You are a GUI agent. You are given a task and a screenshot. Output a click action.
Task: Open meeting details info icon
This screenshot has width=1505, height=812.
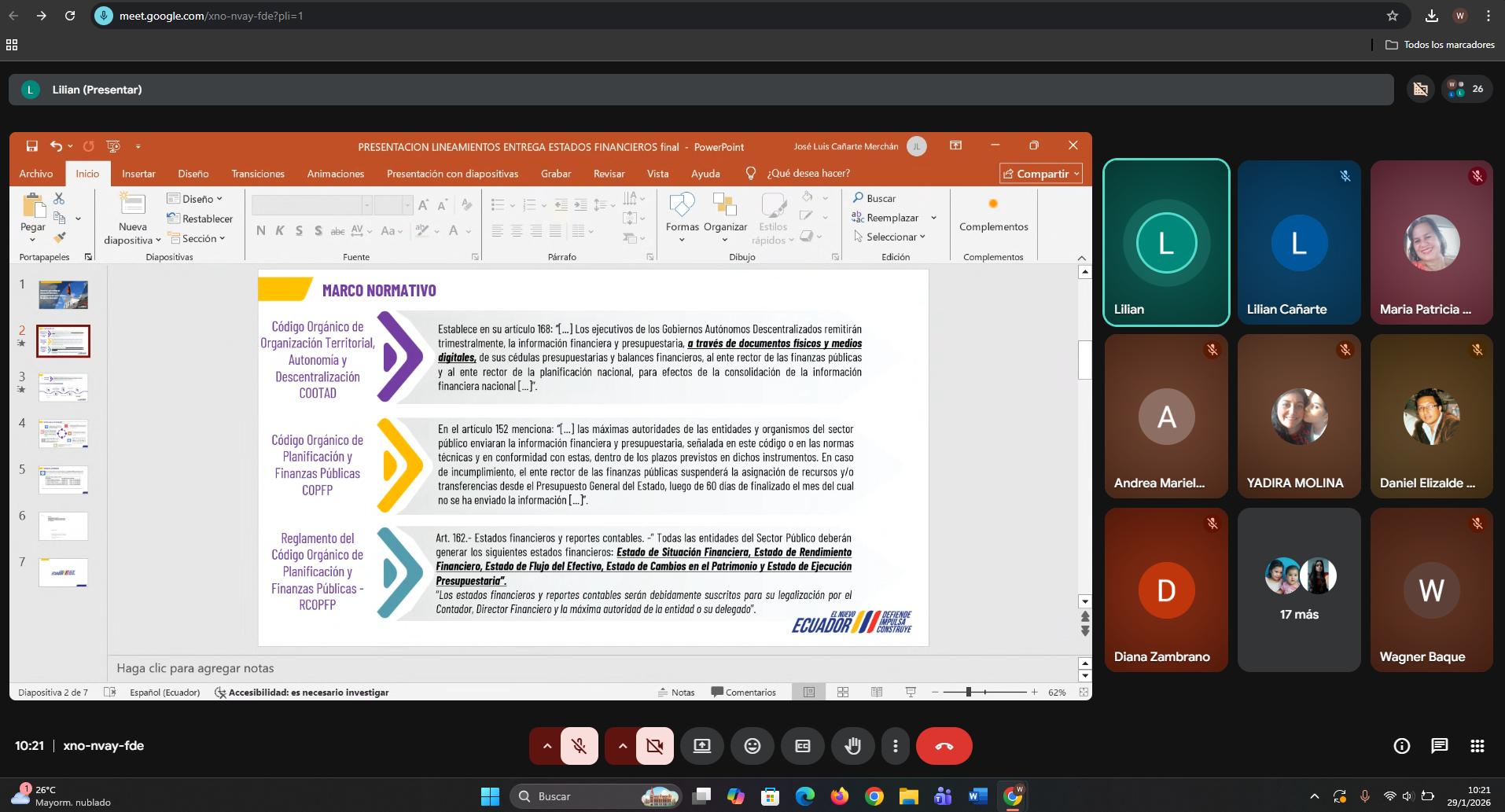[1401, 746]
